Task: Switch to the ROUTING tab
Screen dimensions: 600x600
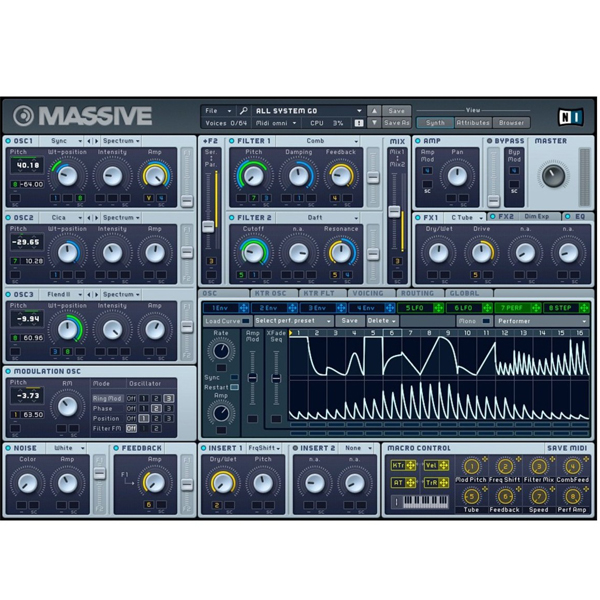Action: coord(420,293)
